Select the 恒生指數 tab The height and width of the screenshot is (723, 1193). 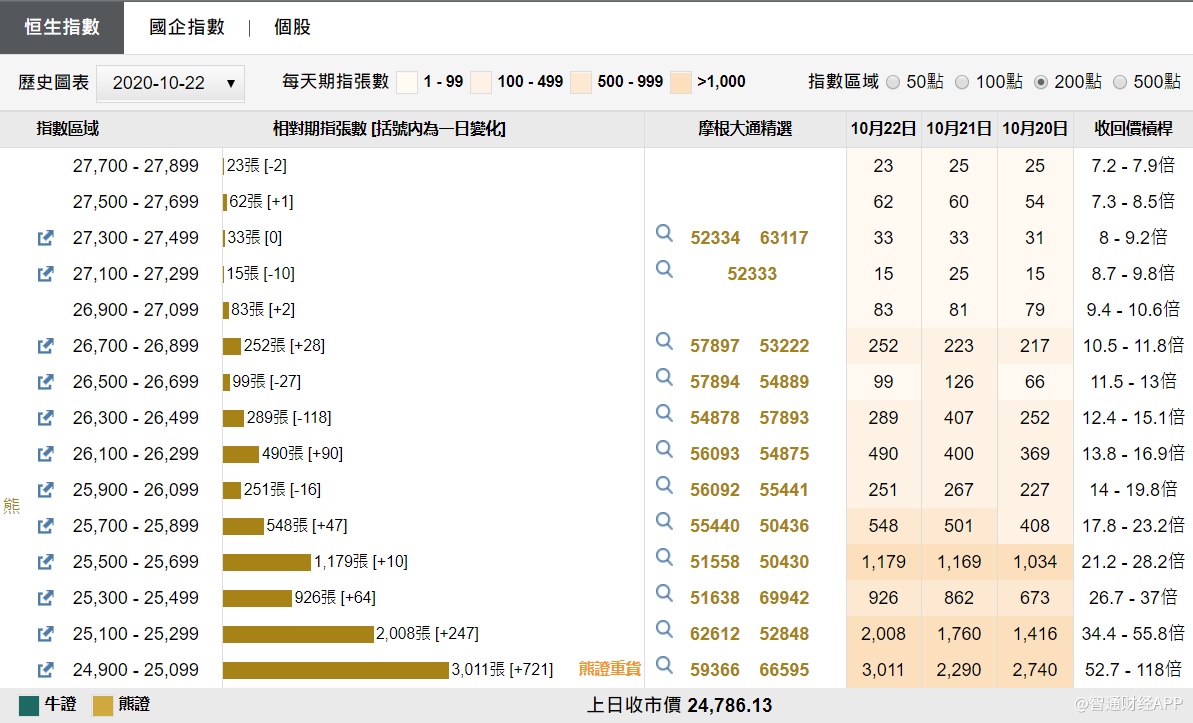coord(62,27)
